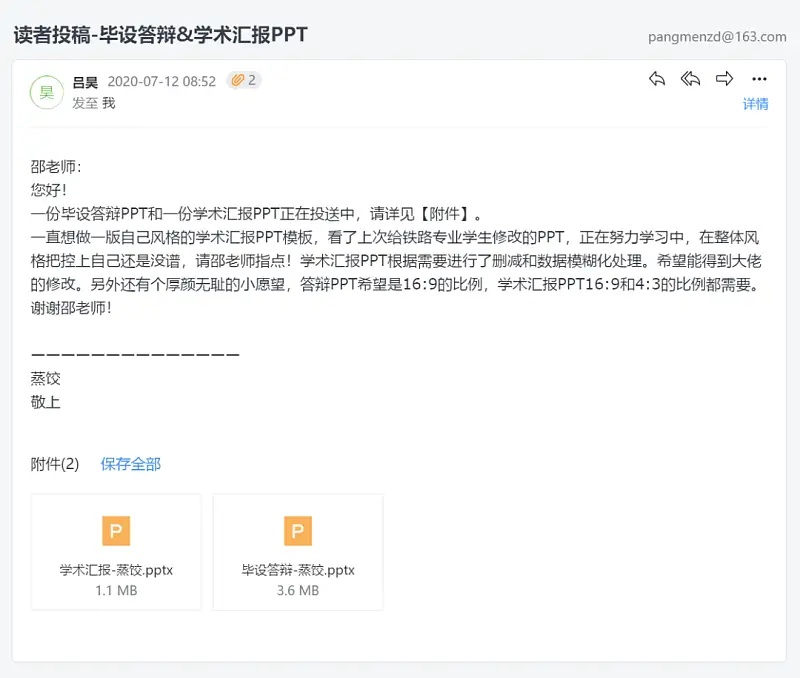
Task: Click file name 学术汇报-蒸饺.pptx
Action: 116,570
